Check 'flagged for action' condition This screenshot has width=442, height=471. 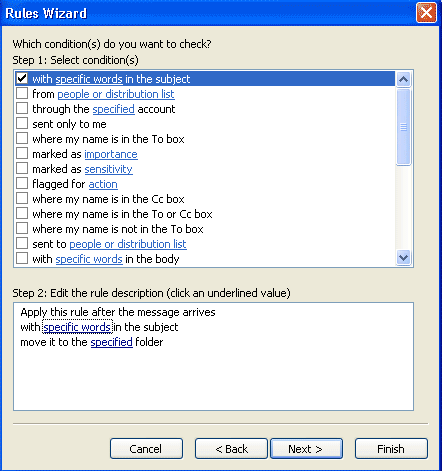[x=22, y=184]
